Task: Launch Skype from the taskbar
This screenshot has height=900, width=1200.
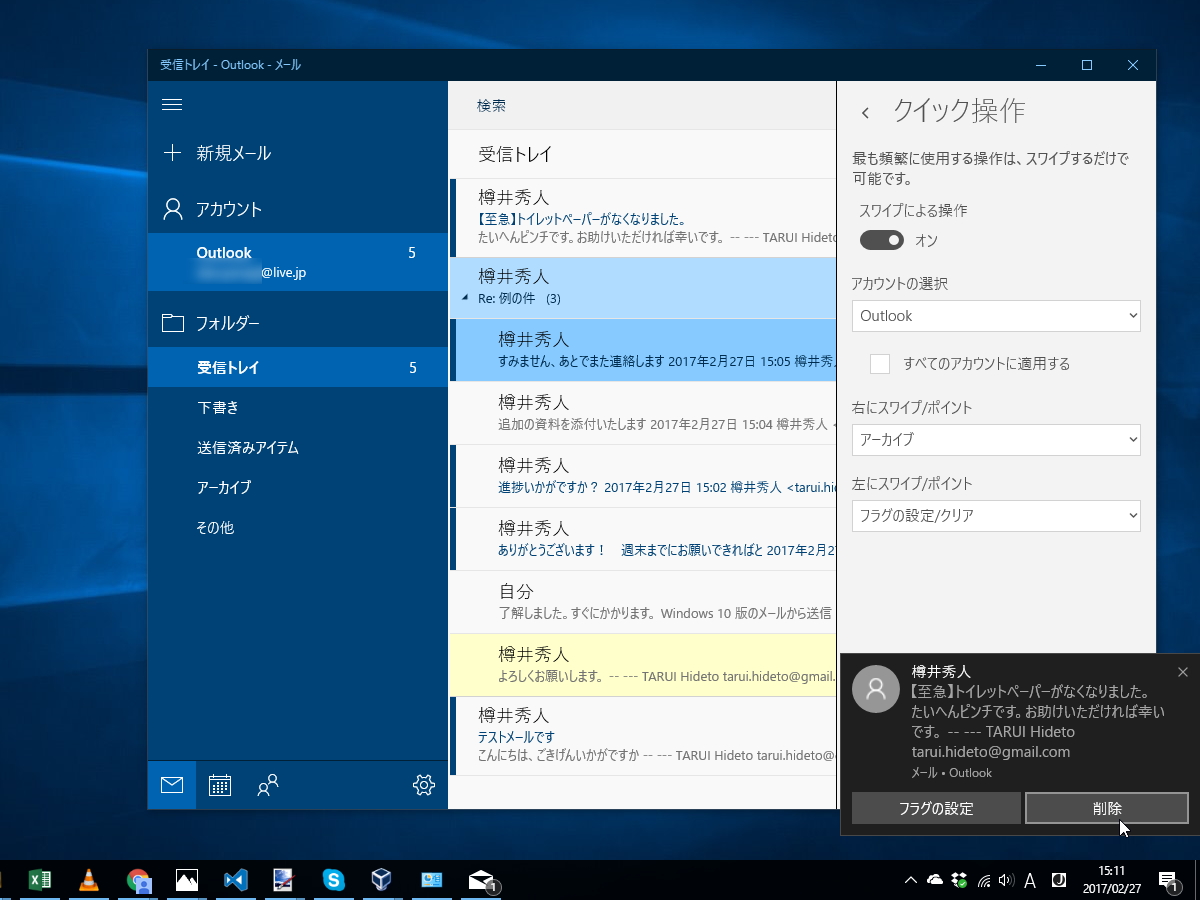Action: coord(333,880)
